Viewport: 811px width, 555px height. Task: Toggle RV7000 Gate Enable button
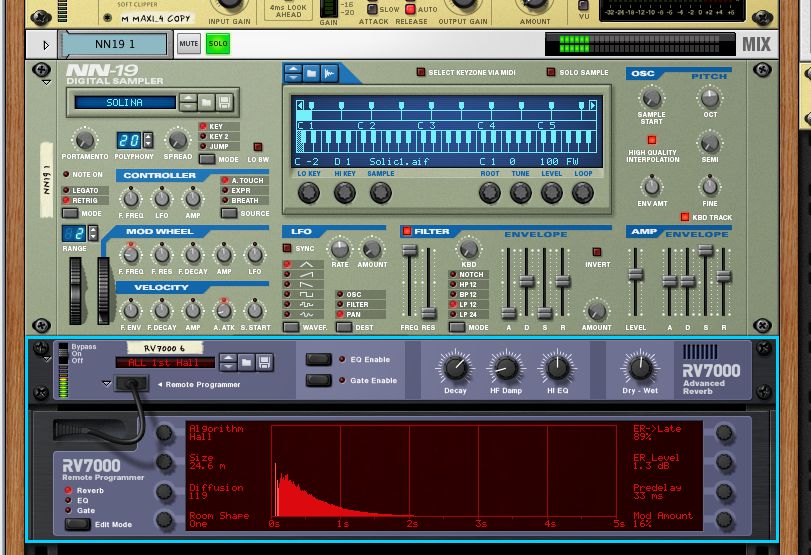tap(319, 380)
